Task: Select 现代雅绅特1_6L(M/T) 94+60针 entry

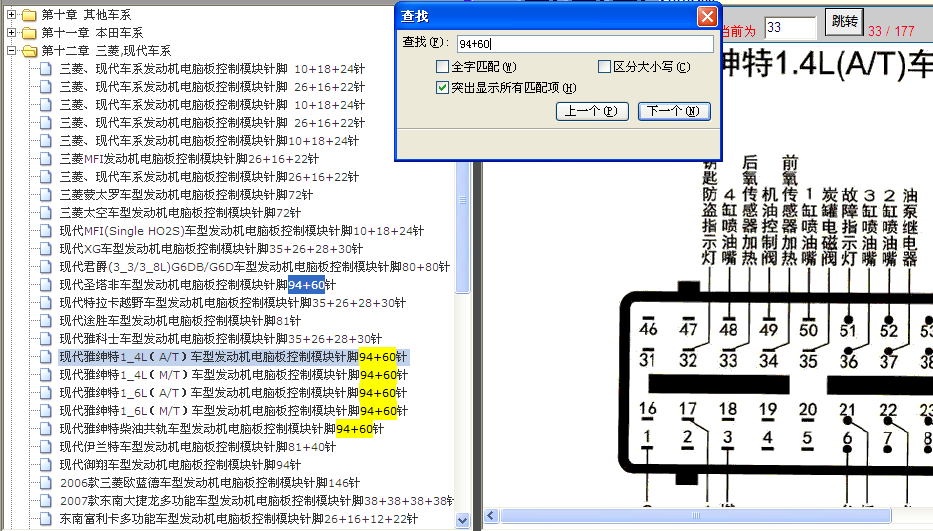Action: tap(234, 411)
